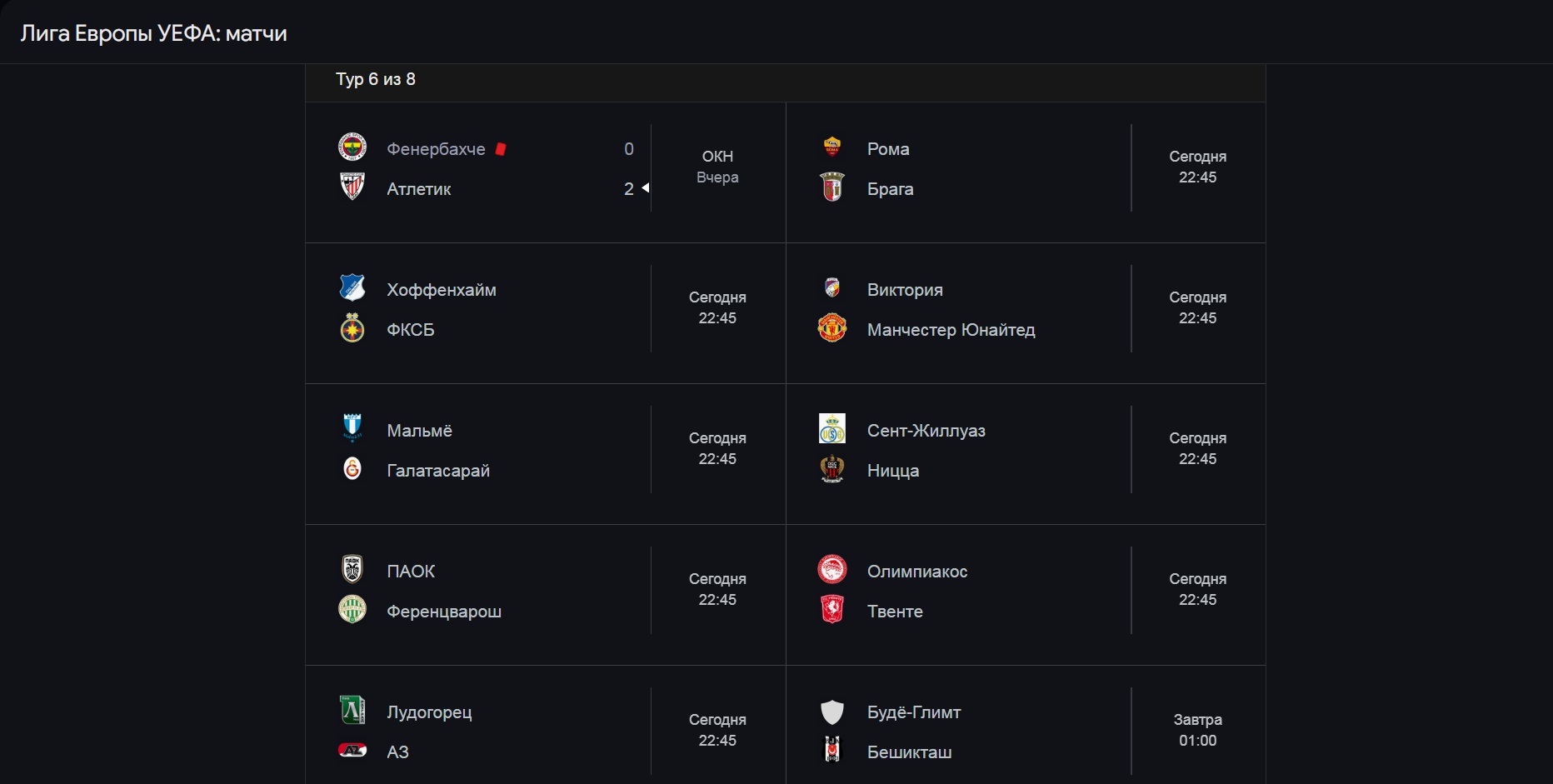Click the Ludogorets club logo
1553x784 pixels.
click(x=352, y=711)
